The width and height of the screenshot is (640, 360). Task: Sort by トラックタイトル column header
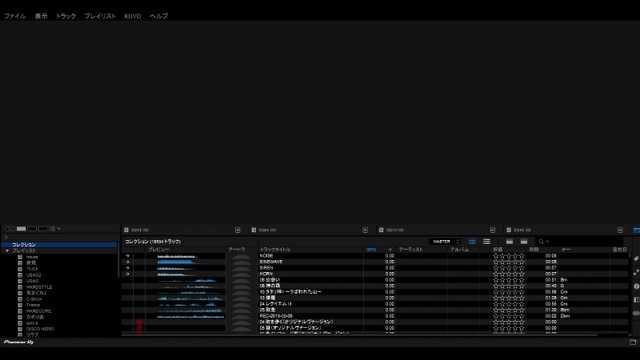coord(275,249)
